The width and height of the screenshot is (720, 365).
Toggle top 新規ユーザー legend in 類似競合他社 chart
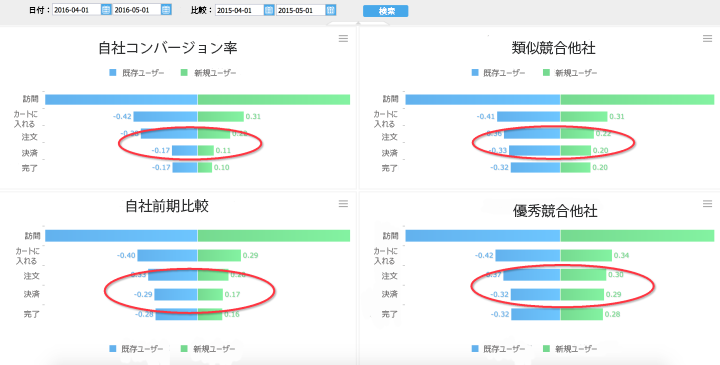pos(570,73)
